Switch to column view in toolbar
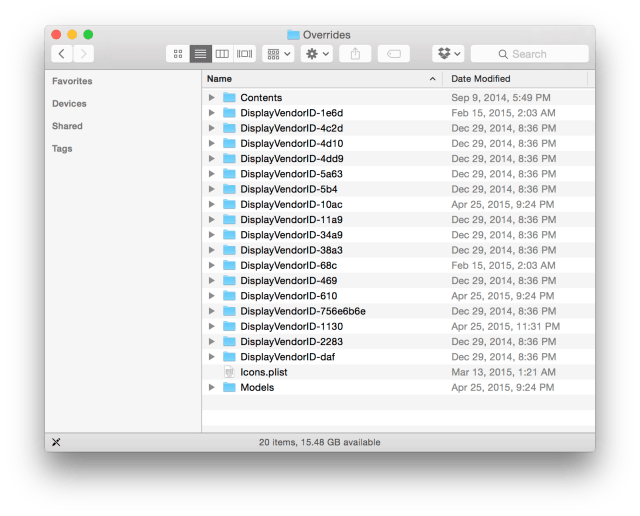The width and height of the screenshot is (640, 516). pos(222,54)
